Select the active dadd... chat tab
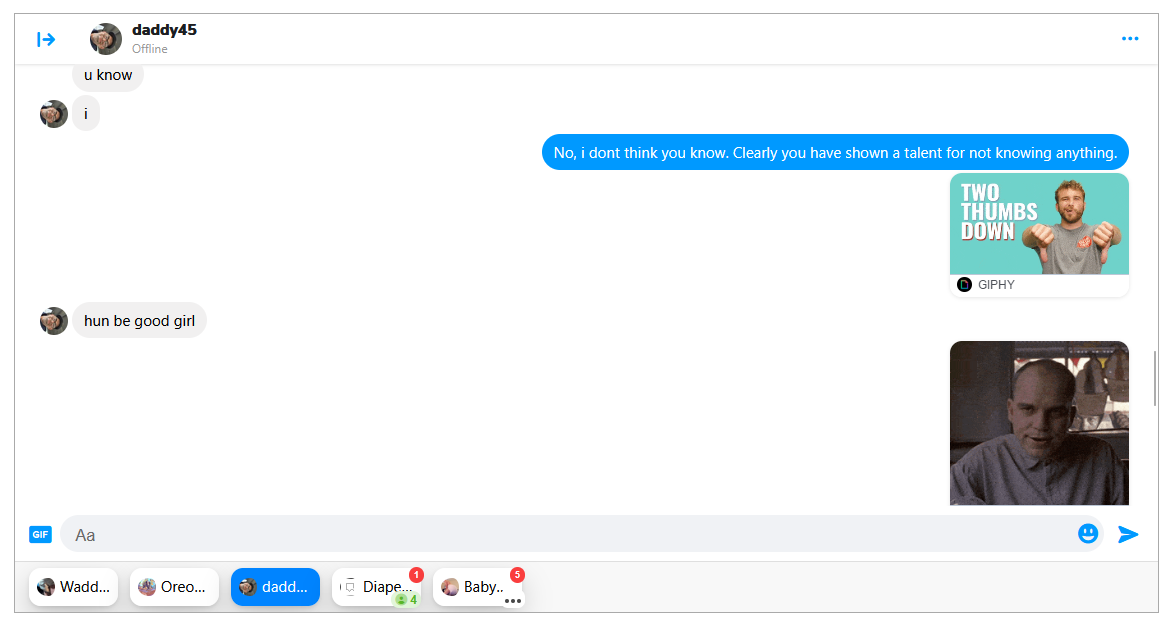This screenshot has height=624, width=1170. [275, 587]
